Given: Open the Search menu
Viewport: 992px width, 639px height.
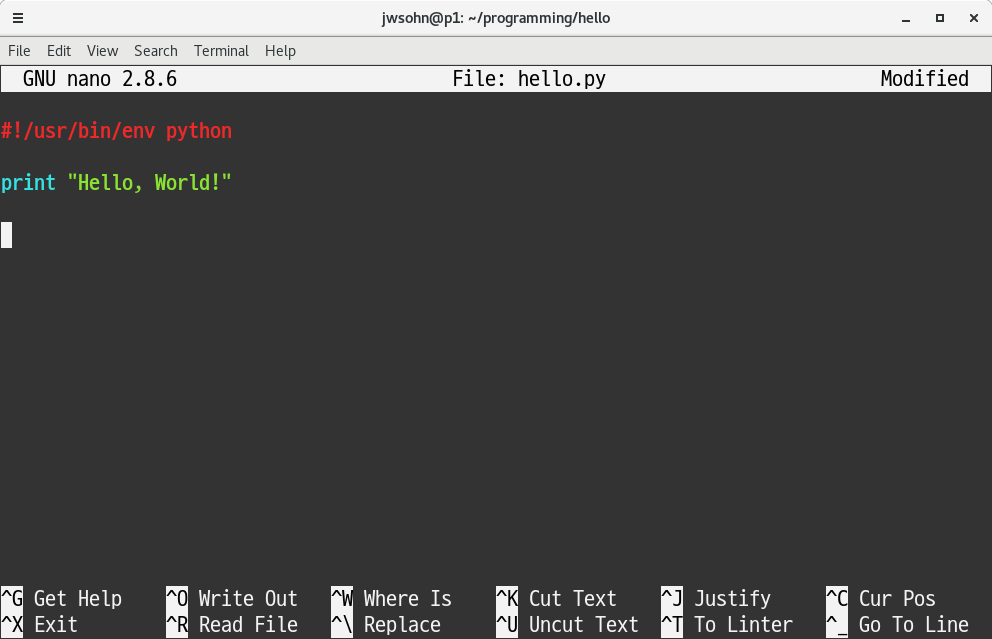Looking at the screenshot, I should 155,51.
